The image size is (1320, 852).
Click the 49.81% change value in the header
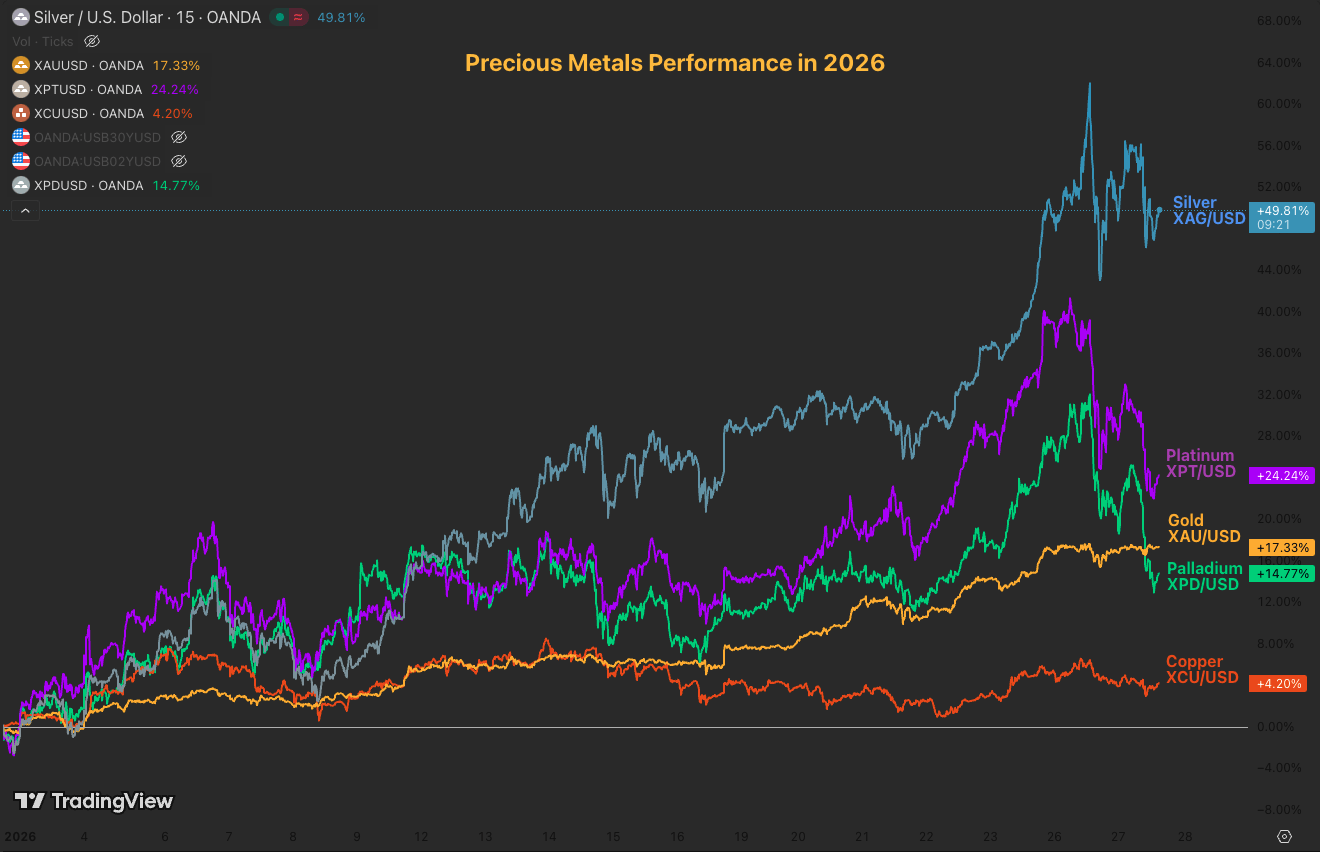point(341,17)
